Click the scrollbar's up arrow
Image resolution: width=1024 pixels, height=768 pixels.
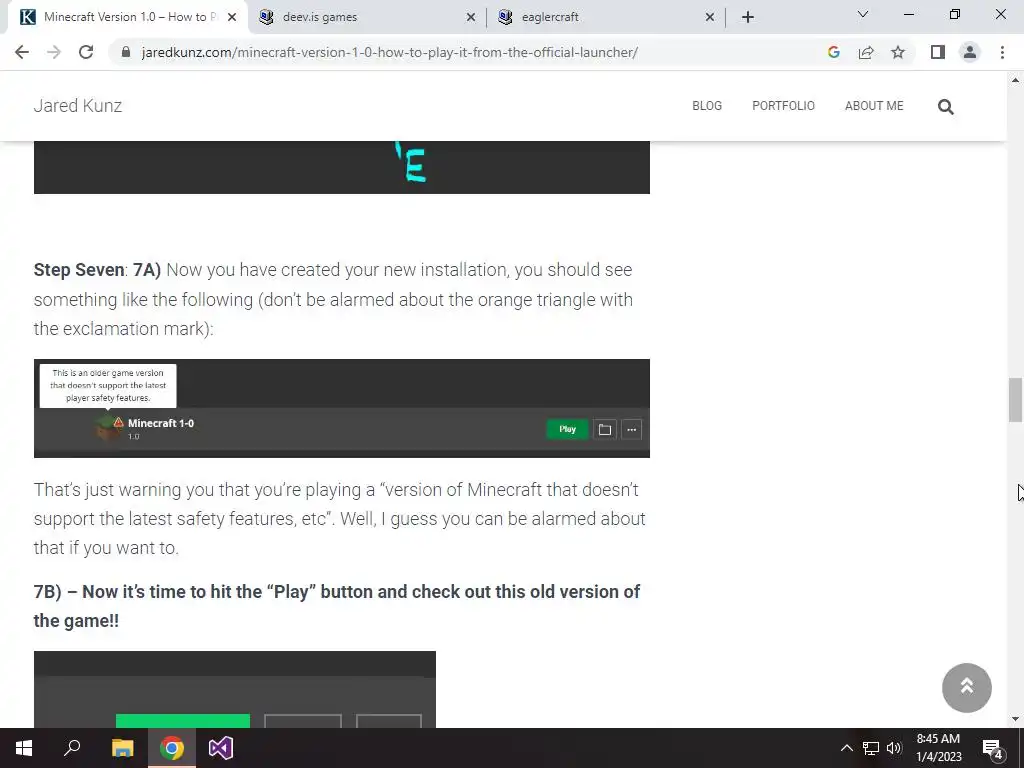coord(1015,80)
